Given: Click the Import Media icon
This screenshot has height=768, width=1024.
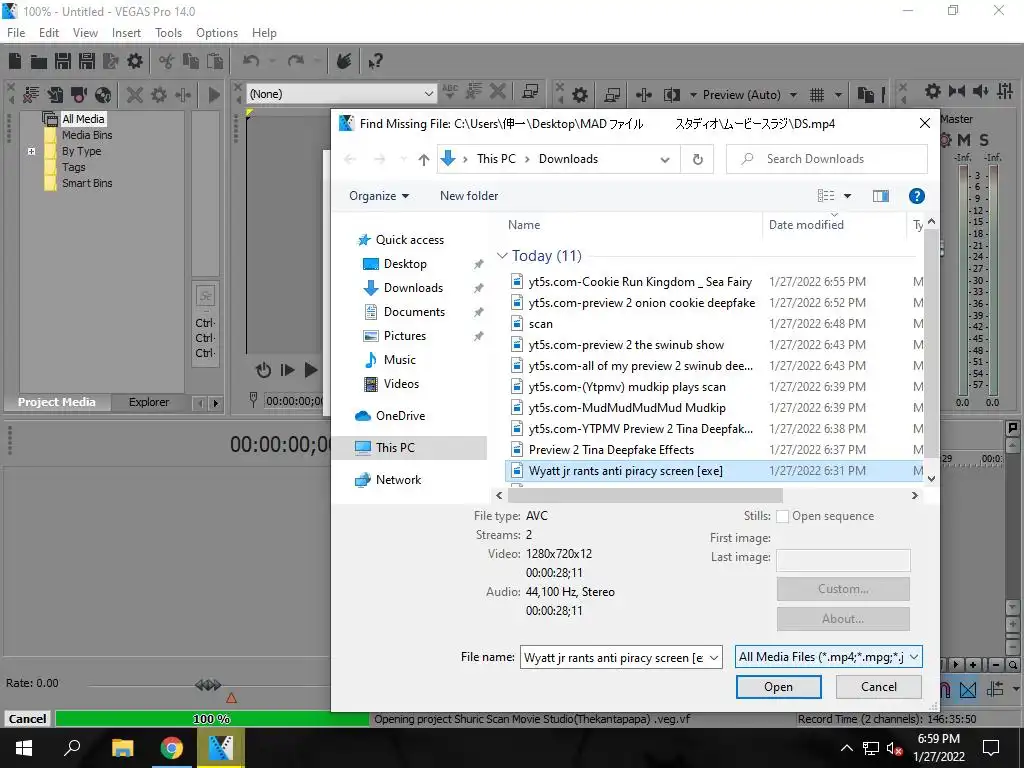Looking at the screenshot, I should (55, 95).
